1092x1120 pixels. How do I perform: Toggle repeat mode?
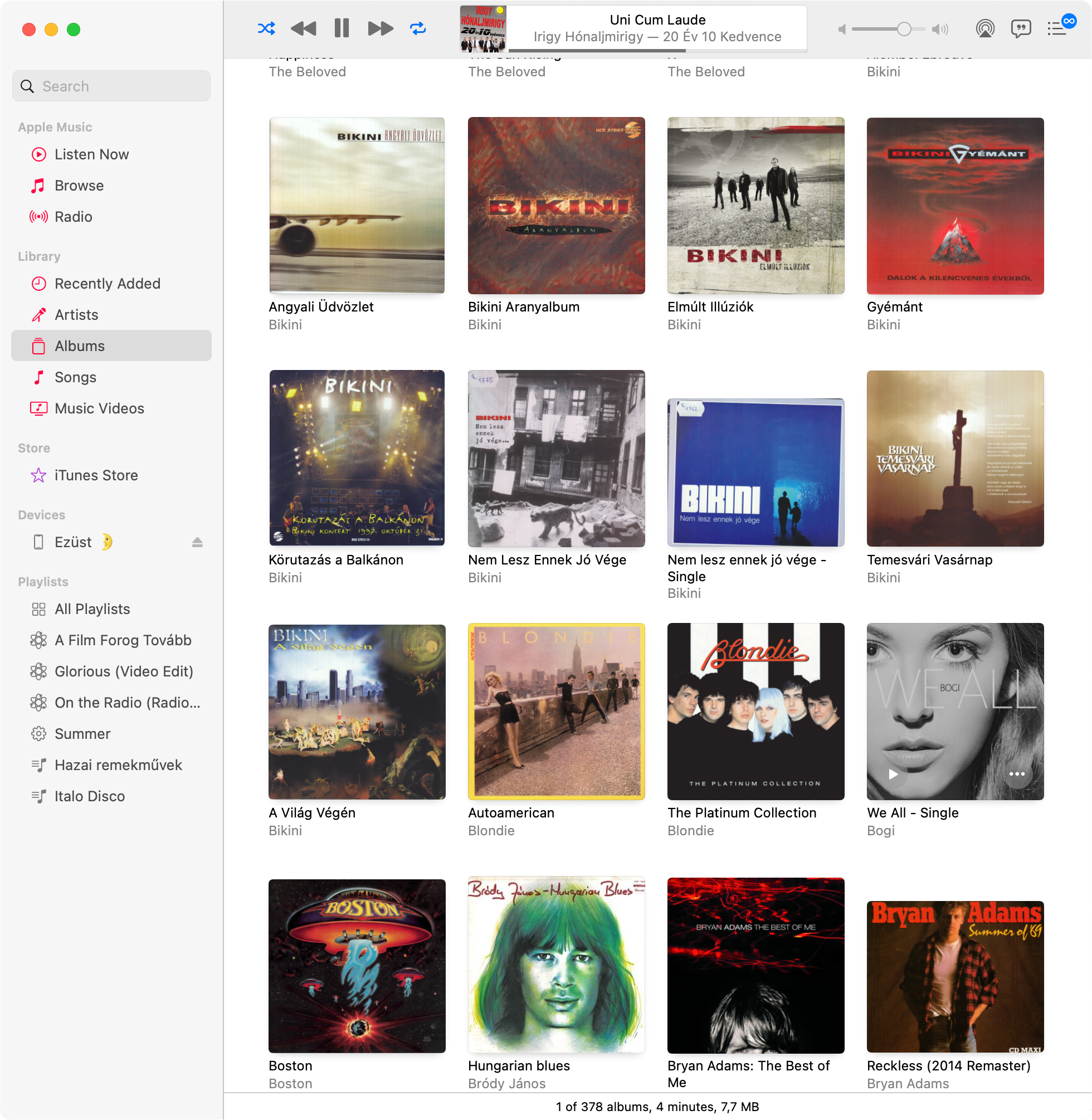(x=418, y=28)
